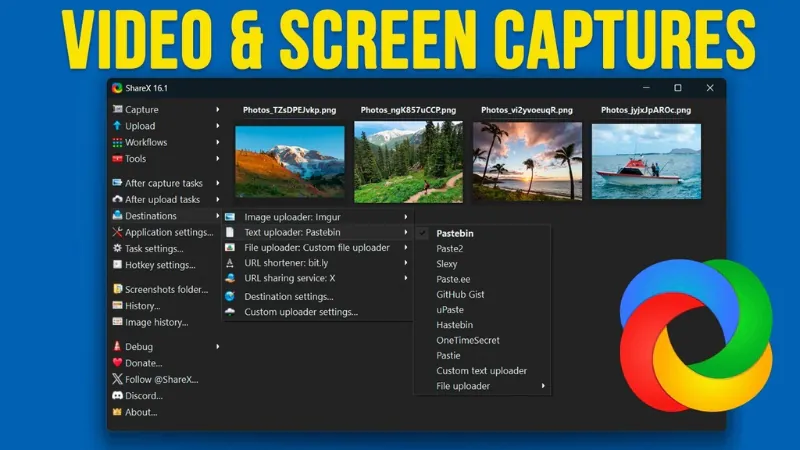Expand the Upload submenu arrow

(217, 126)
